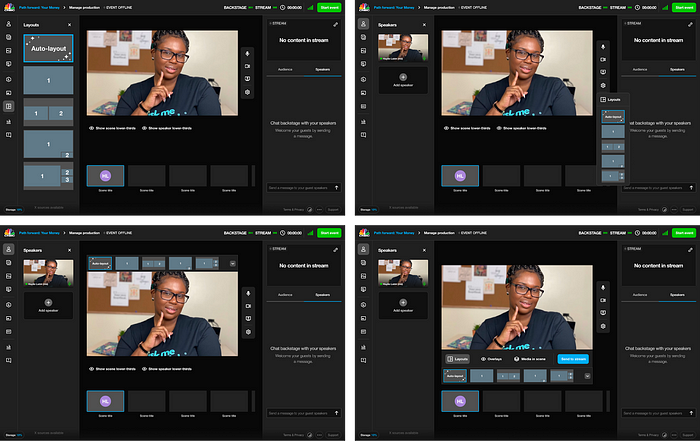
Task: Switch to Audience tab in top-left screenshot
Action: (x=285, y=70)
